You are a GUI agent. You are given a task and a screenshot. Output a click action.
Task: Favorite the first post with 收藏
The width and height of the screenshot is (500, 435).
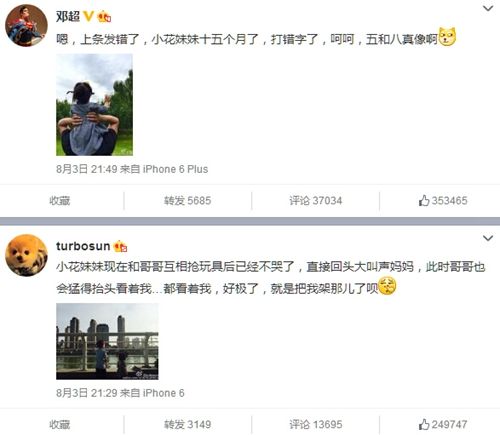(60, 201)
